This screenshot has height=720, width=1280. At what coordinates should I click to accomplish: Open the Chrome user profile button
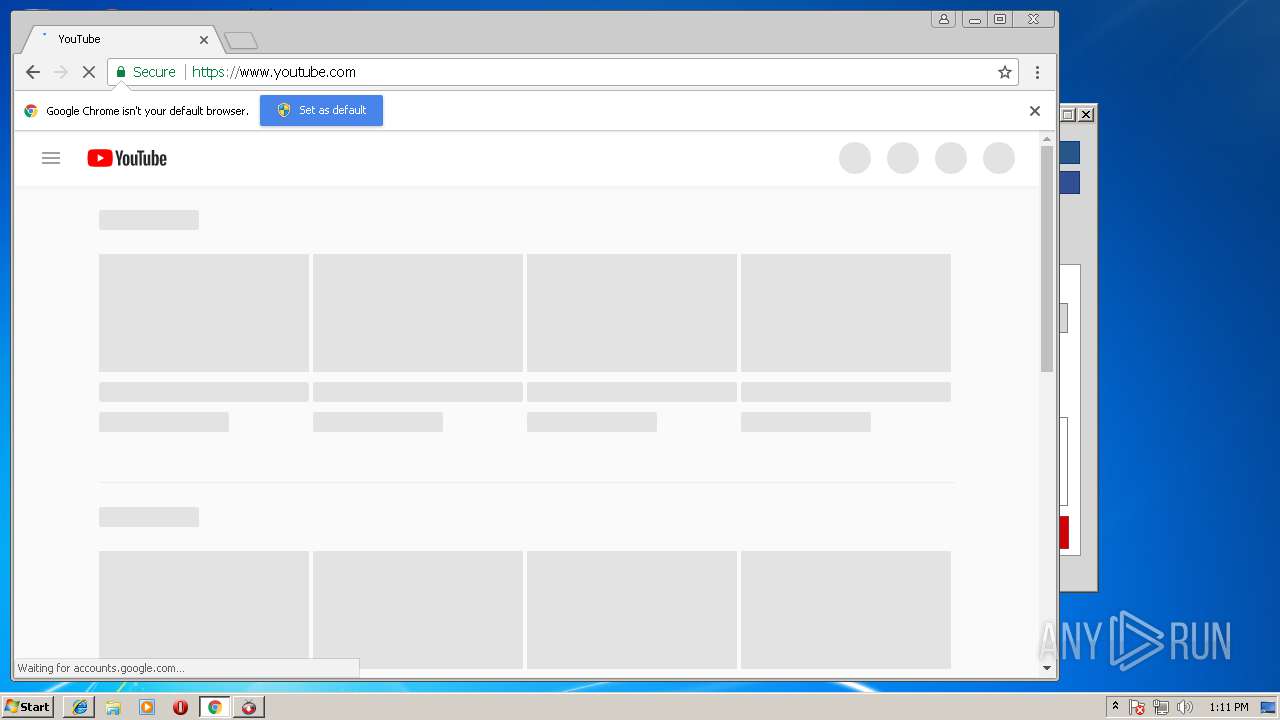[943, 19]
